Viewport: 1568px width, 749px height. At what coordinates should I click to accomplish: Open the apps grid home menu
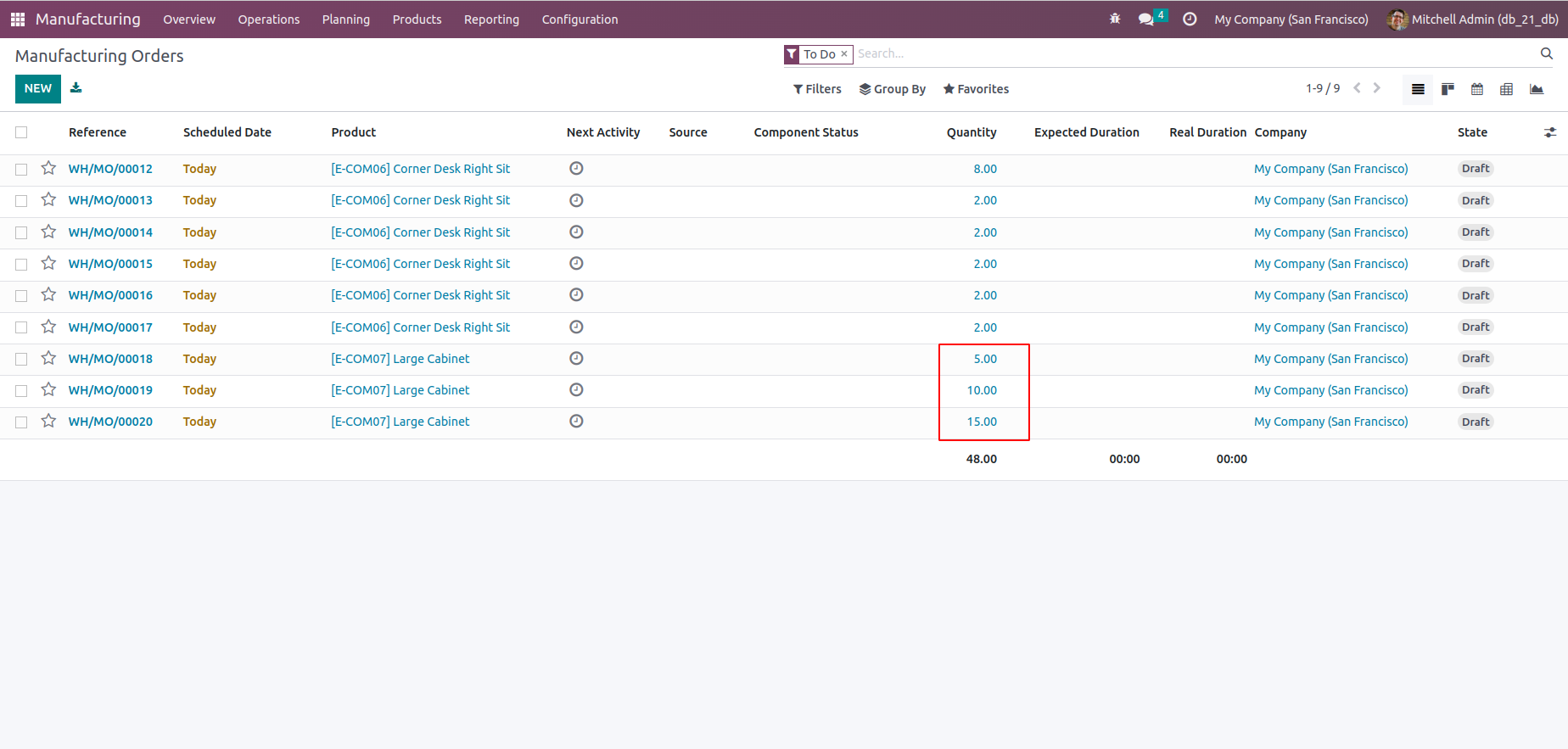[x=18, y=19]
